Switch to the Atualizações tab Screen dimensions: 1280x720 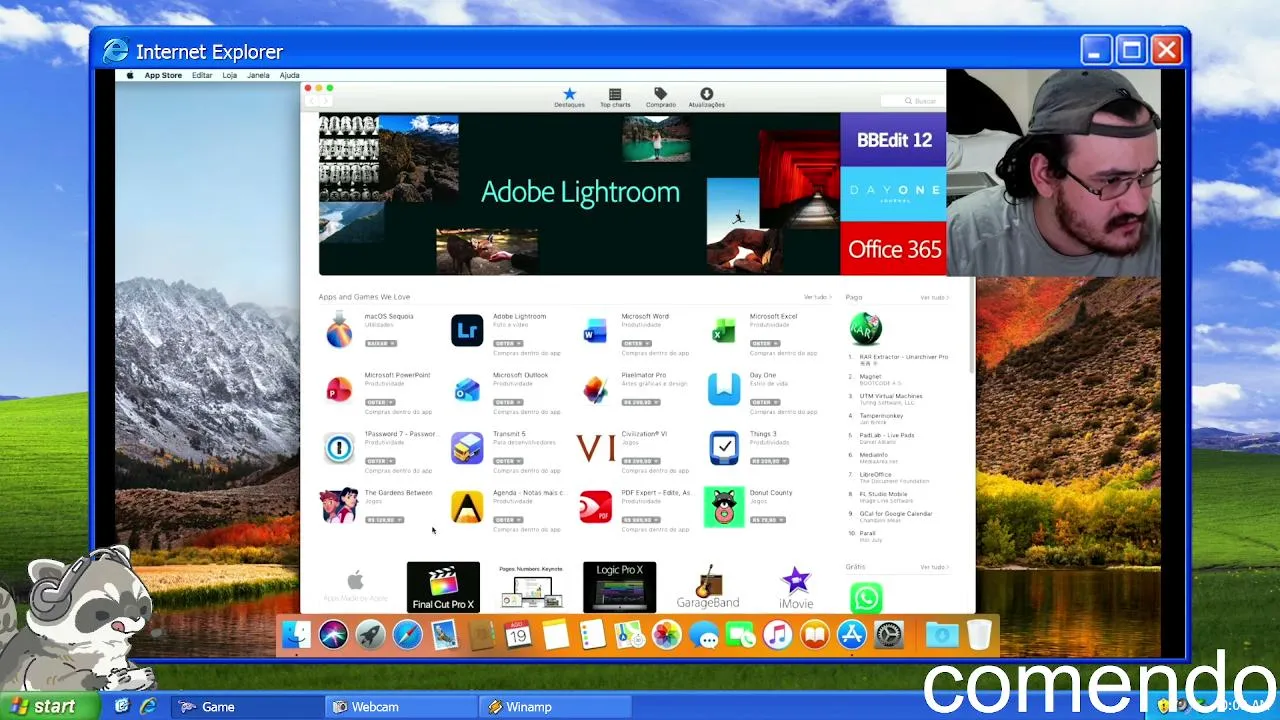706,97
